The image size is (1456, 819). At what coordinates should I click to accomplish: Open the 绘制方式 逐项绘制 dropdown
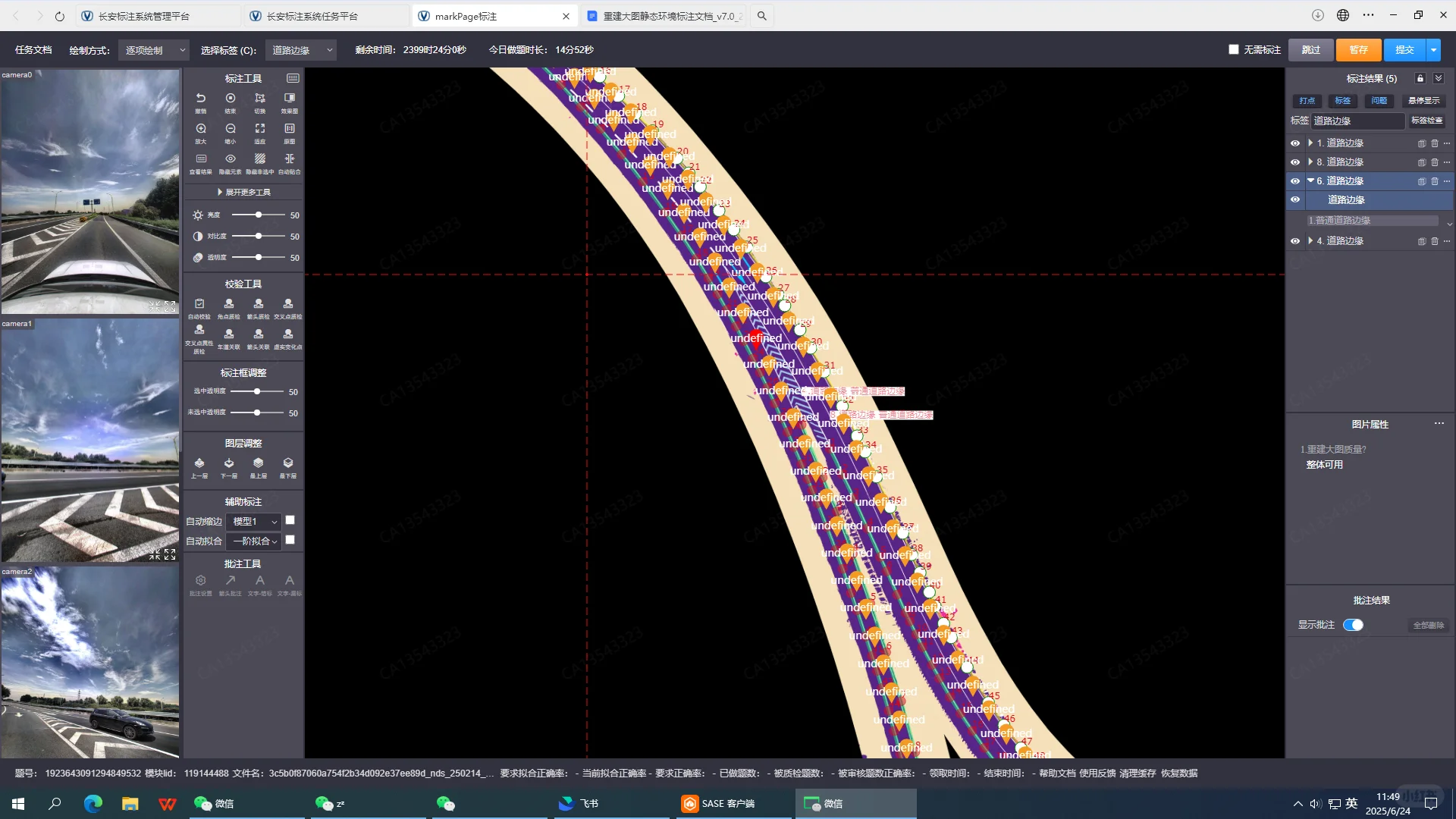pyautogui.click(x=154, y=50)
